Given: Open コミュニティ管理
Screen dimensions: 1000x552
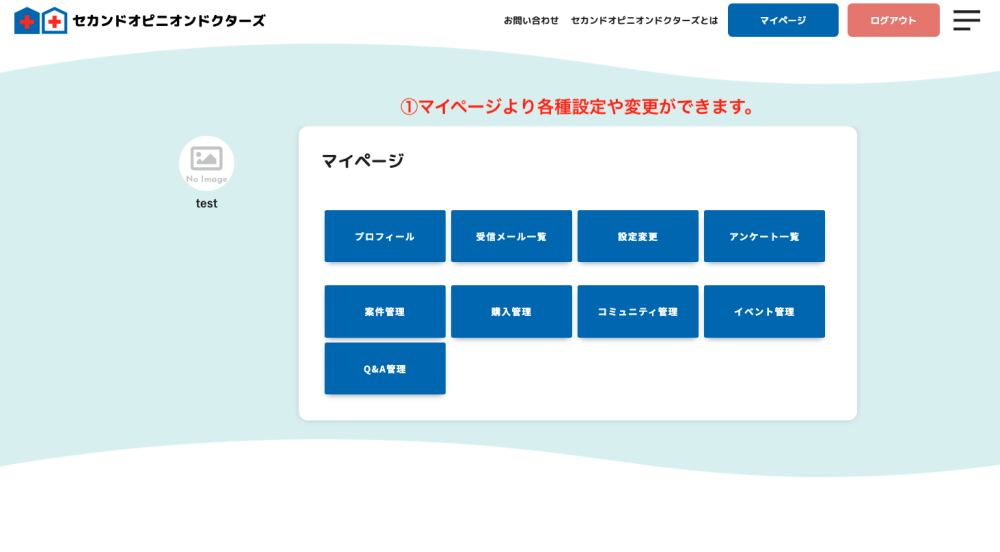Looking at the screenshot, I should (x=638, y=311).
